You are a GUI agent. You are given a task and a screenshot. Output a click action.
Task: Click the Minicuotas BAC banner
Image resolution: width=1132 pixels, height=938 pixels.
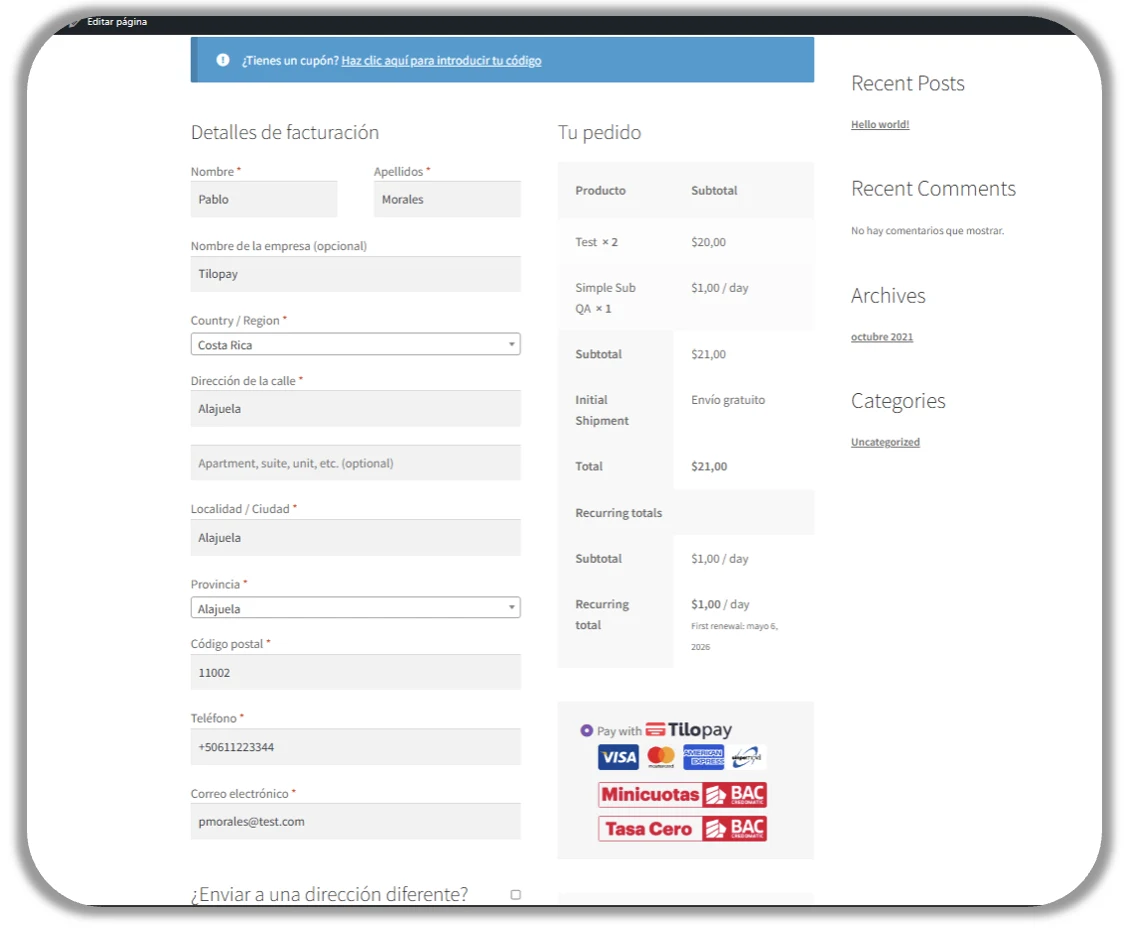(682, 795)
